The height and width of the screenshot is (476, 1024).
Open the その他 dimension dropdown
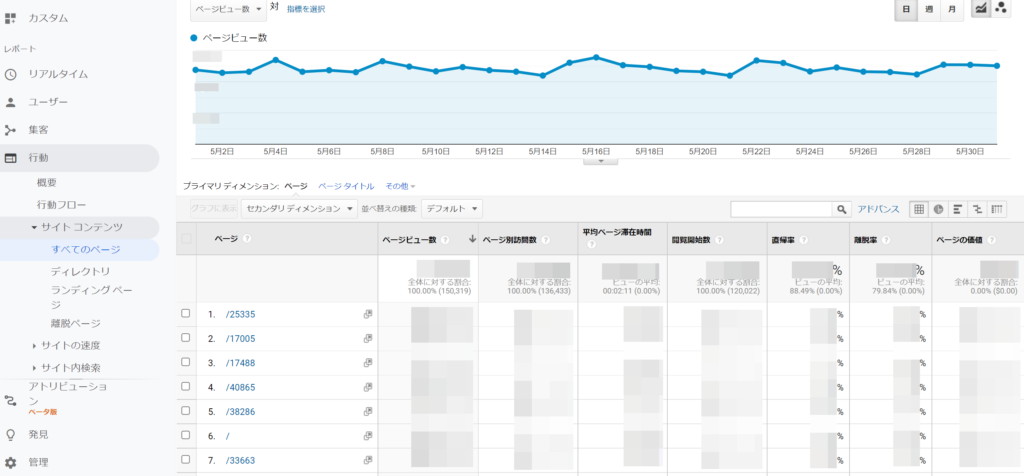click(x=400, y=186)
